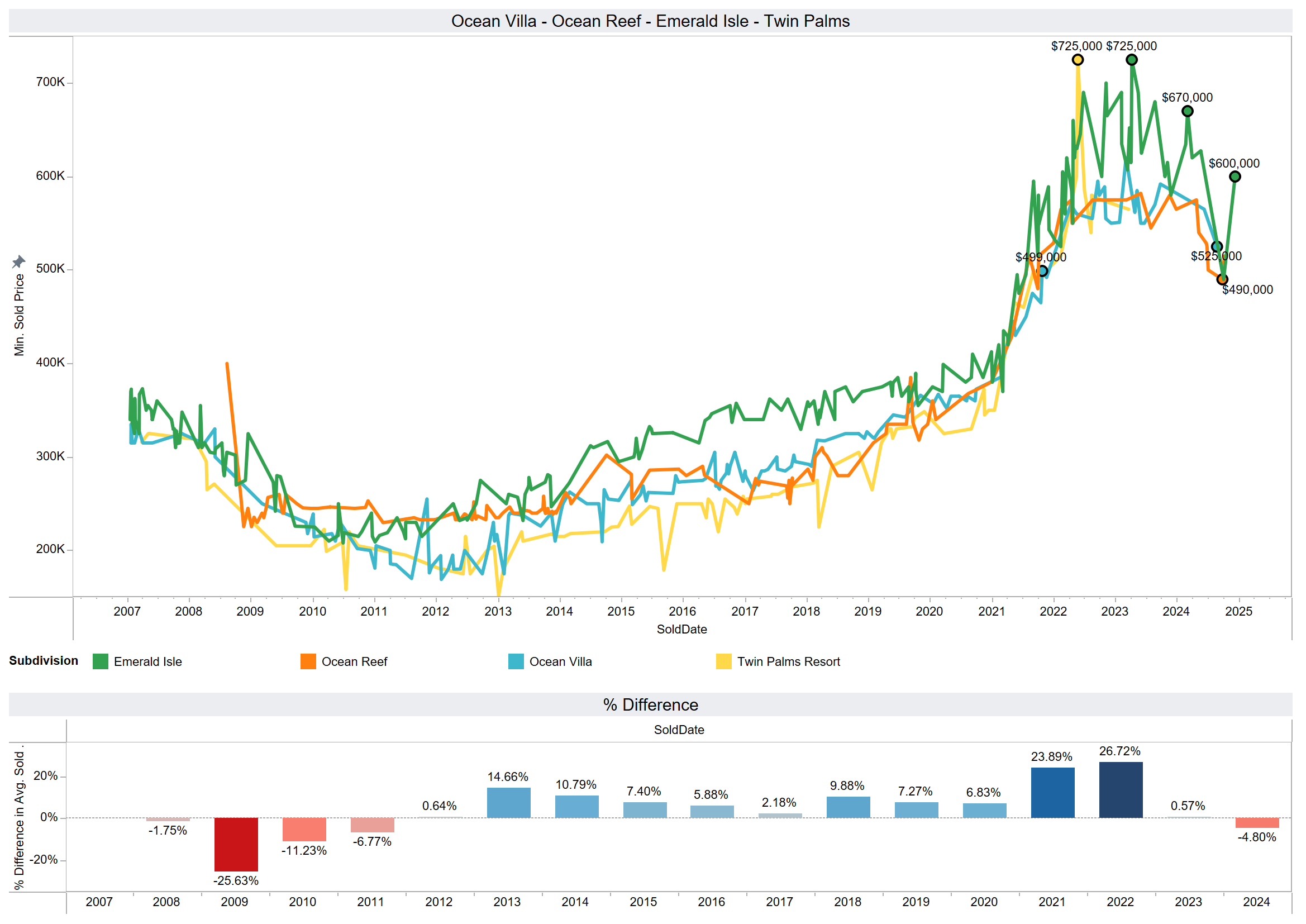Click the -4.80% bar for 2024

click(1258, 823)
